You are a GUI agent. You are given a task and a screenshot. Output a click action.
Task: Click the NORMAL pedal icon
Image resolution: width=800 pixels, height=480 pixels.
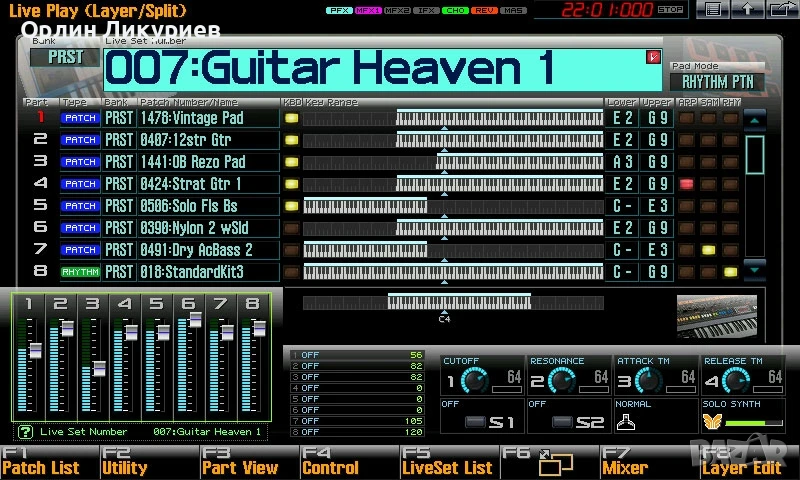[626, 422]
